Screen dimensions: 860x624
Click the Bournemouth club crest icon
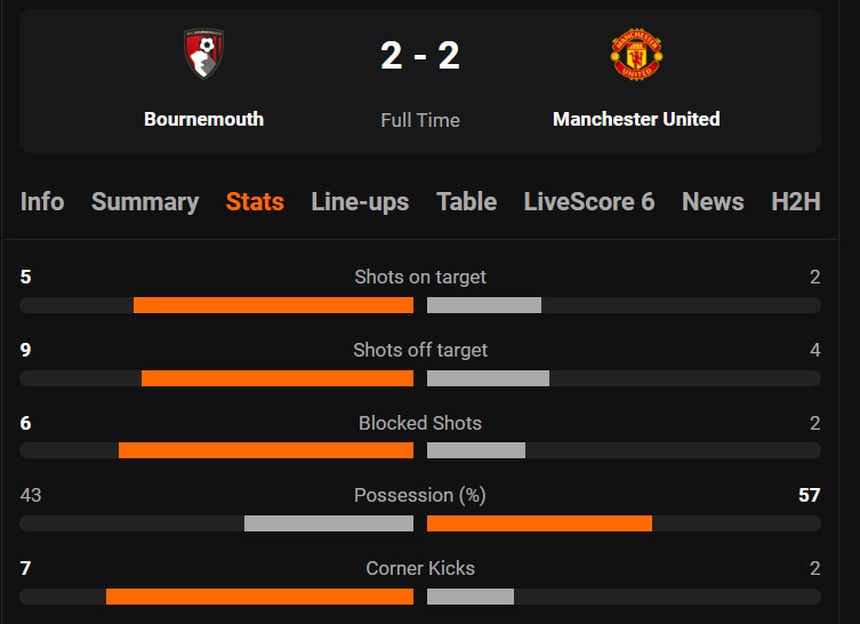(204, 54)
